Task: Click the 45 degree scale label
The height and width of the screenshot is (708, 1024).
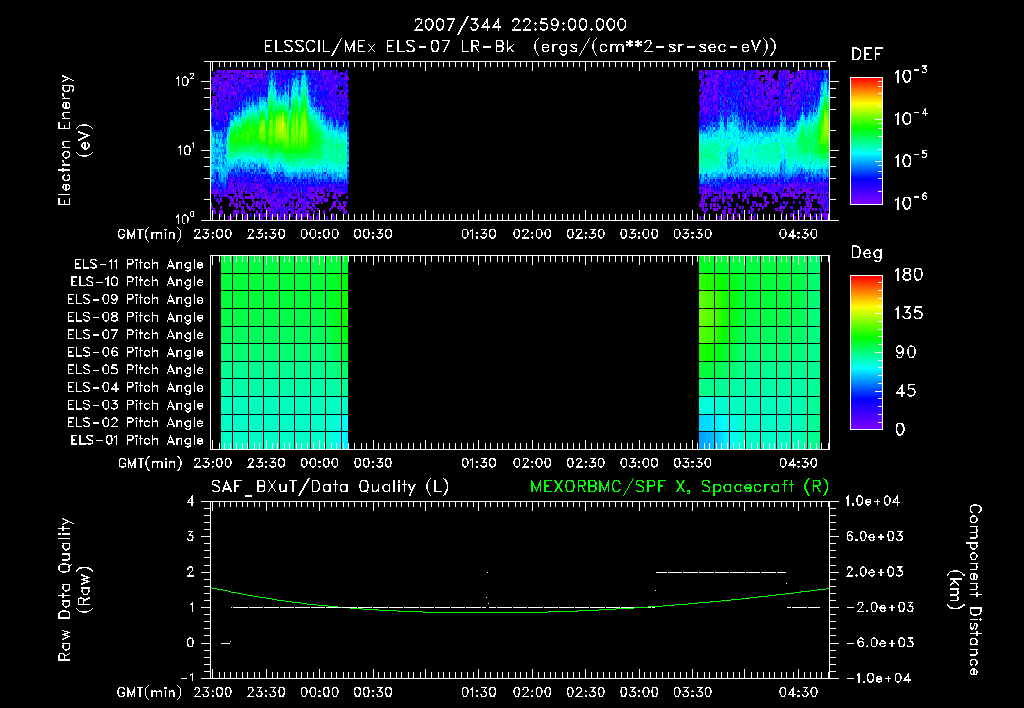Action: point(905,391)
